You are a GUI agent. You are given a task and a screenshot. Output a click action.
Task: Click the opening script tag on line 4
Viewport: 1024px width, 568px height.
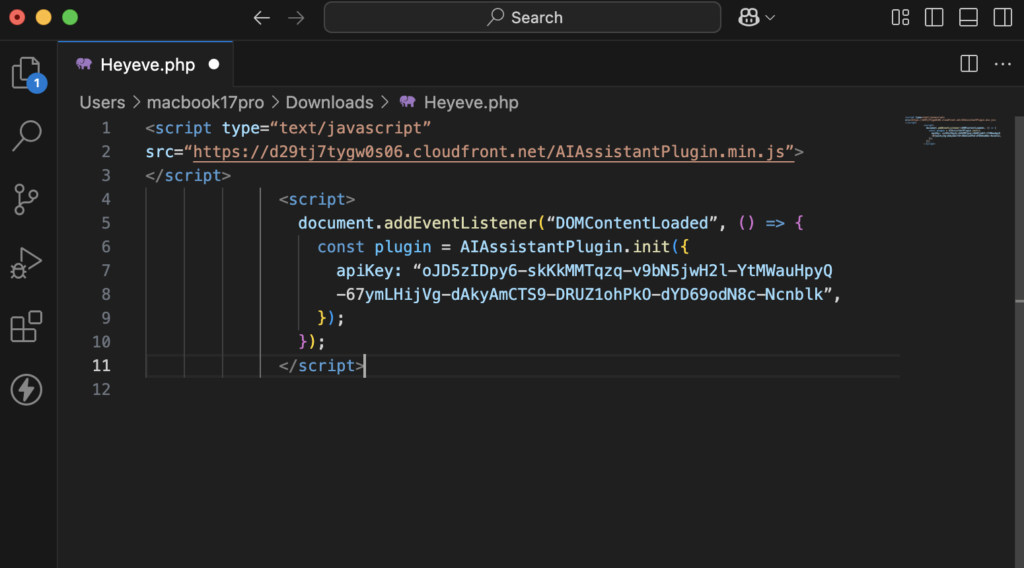click(x=317, y=199)
